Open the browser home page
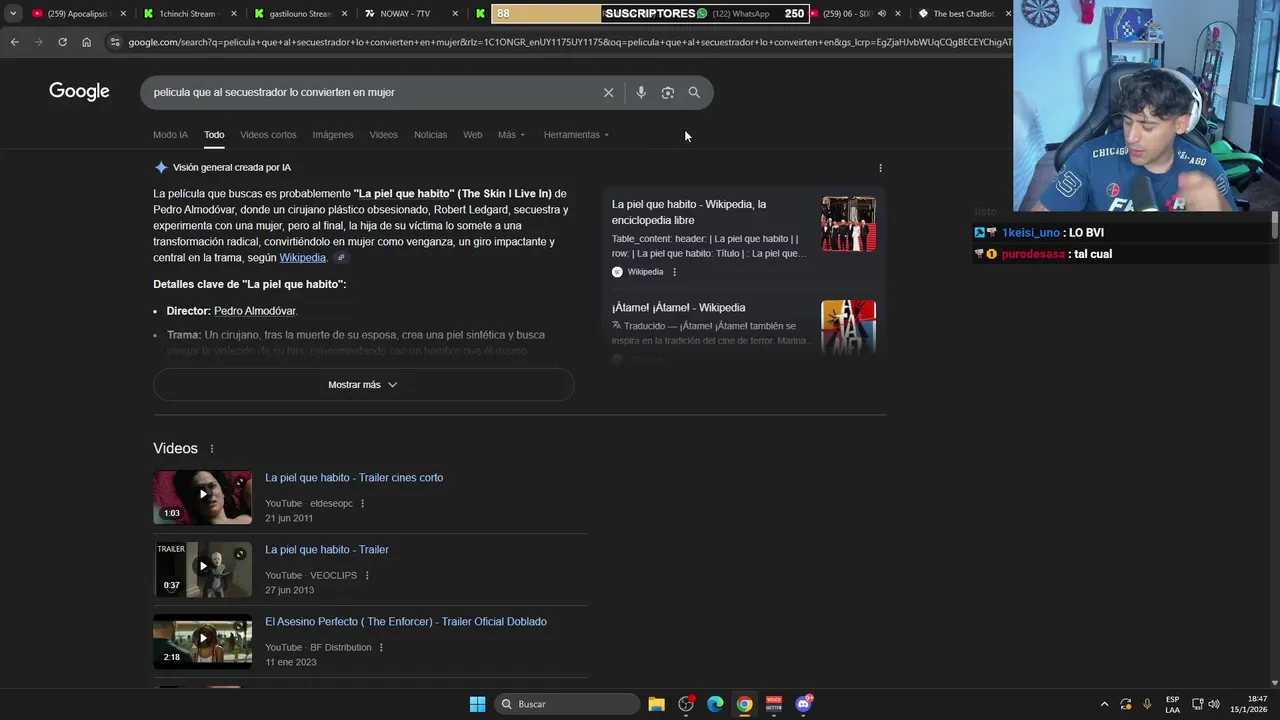The width and height of the screenshot is (1280, 720). tap(87, 42)
